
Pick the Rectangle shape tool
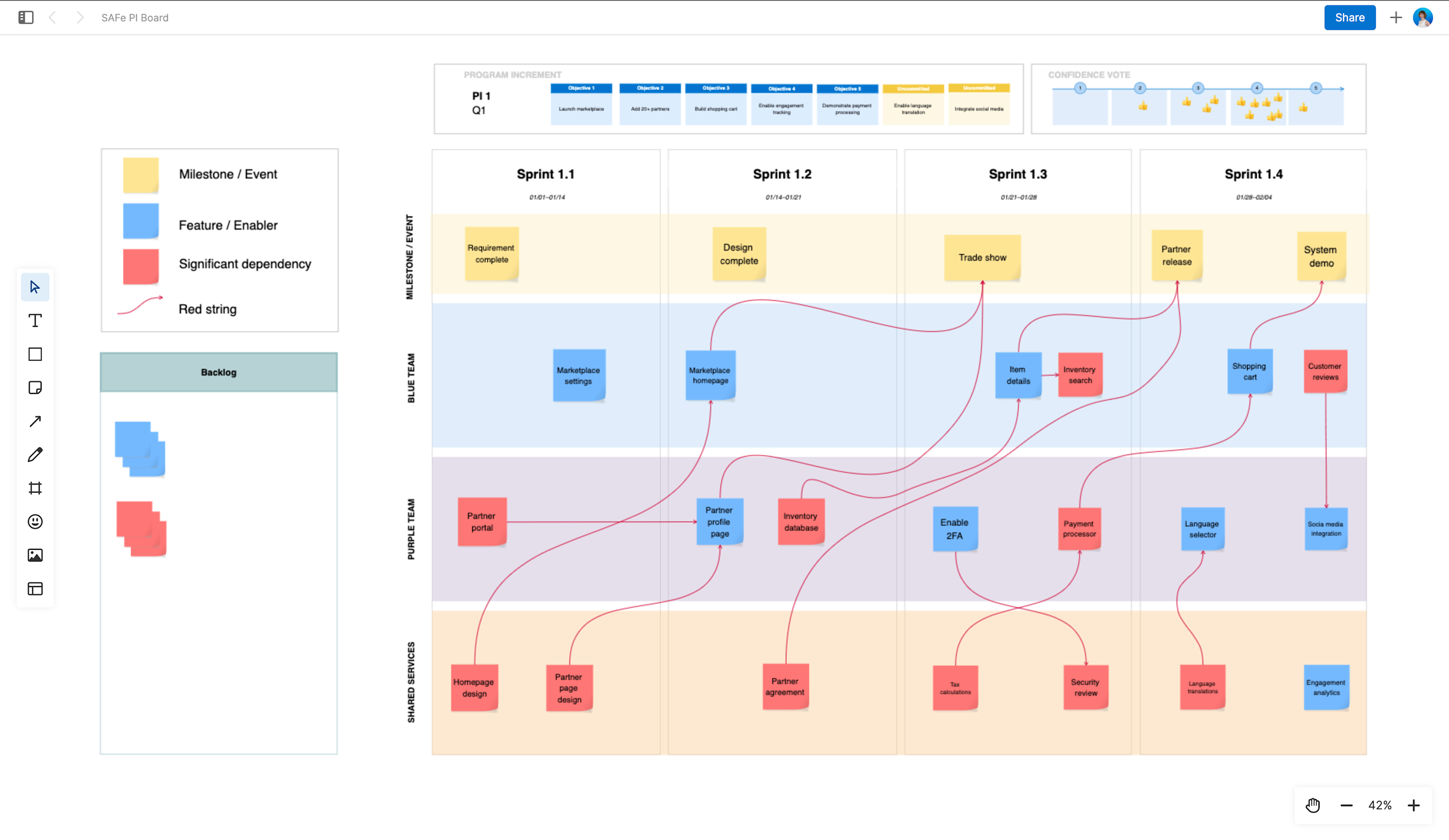pos(35,354)
